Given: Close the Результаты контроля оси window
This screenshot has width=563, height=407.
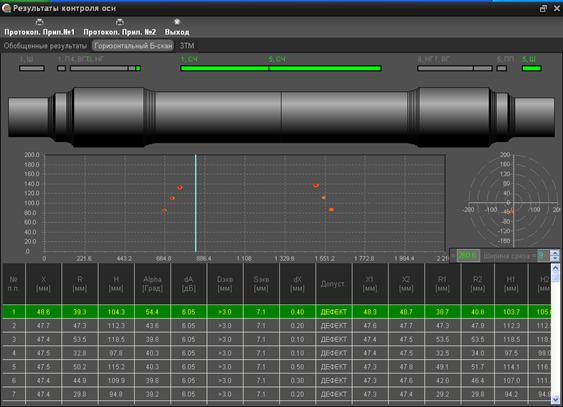Looking at the screenshot, I should [x=557, y=8].
